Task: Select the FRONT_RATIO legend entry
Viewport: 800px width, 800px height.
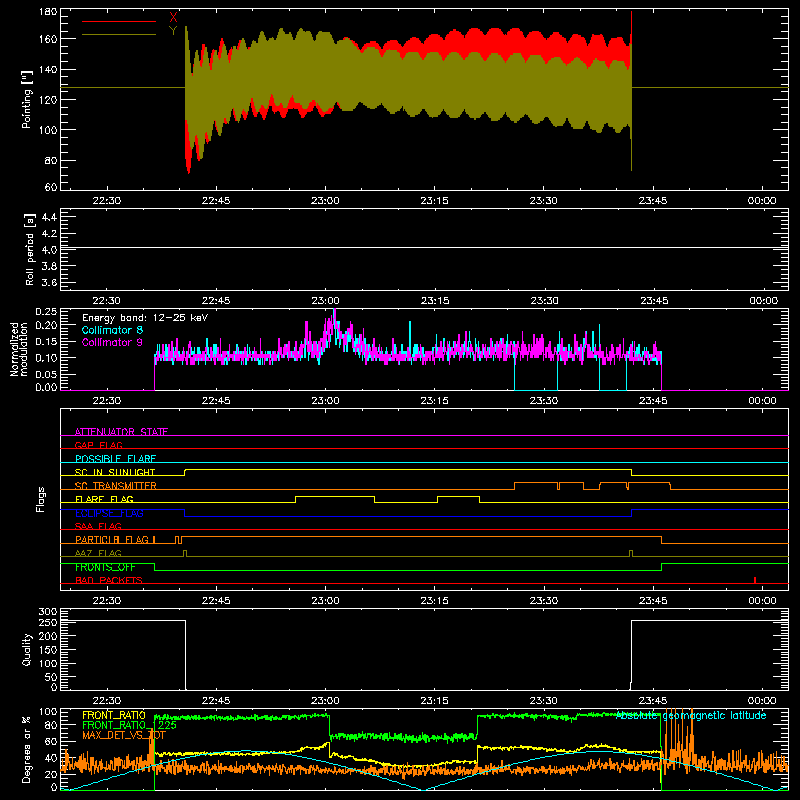Action: 114,715
